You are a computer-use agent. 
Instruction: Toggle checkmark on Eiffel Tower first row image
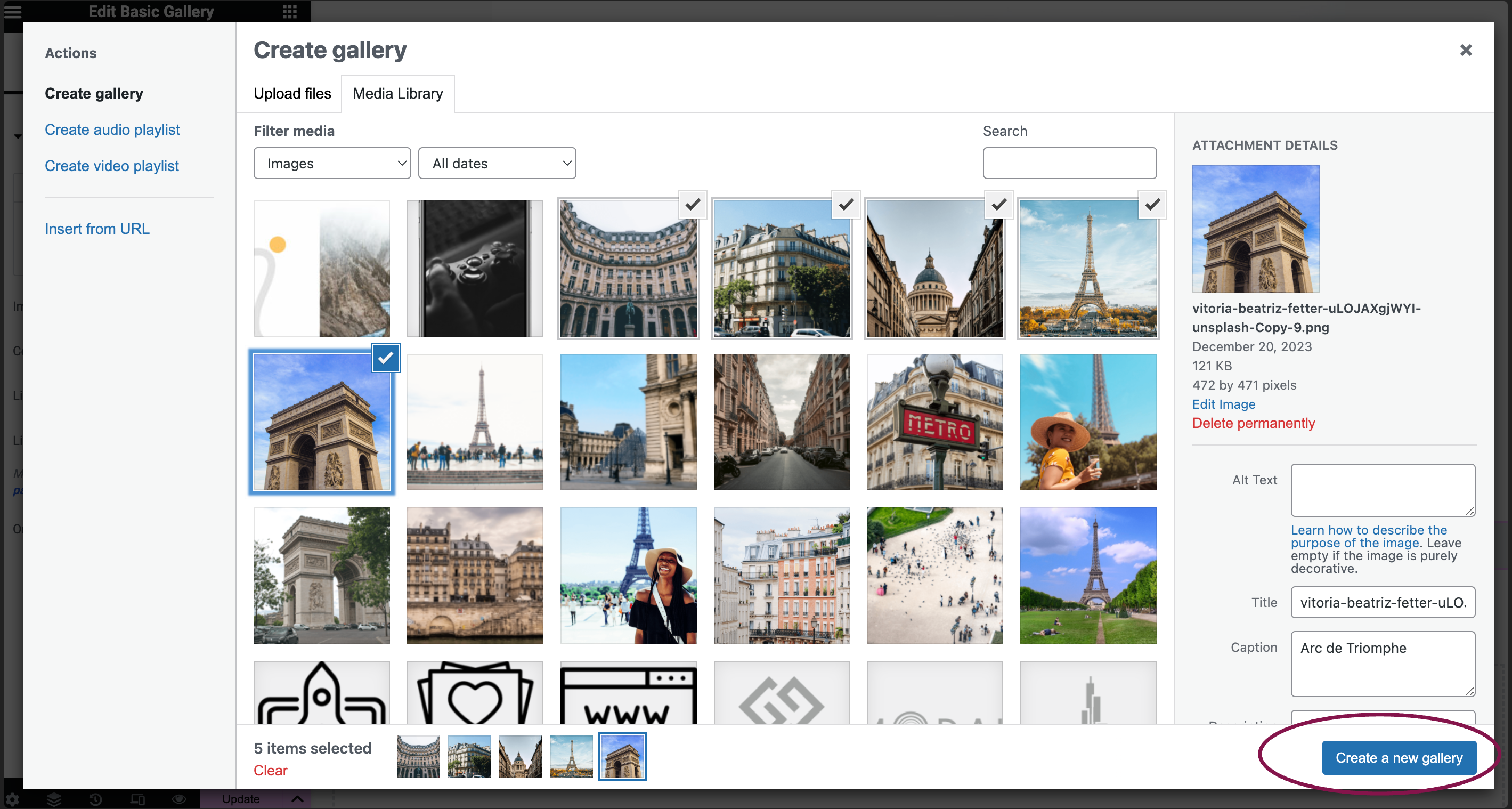pyautogui.click(x=1151, y=205)
